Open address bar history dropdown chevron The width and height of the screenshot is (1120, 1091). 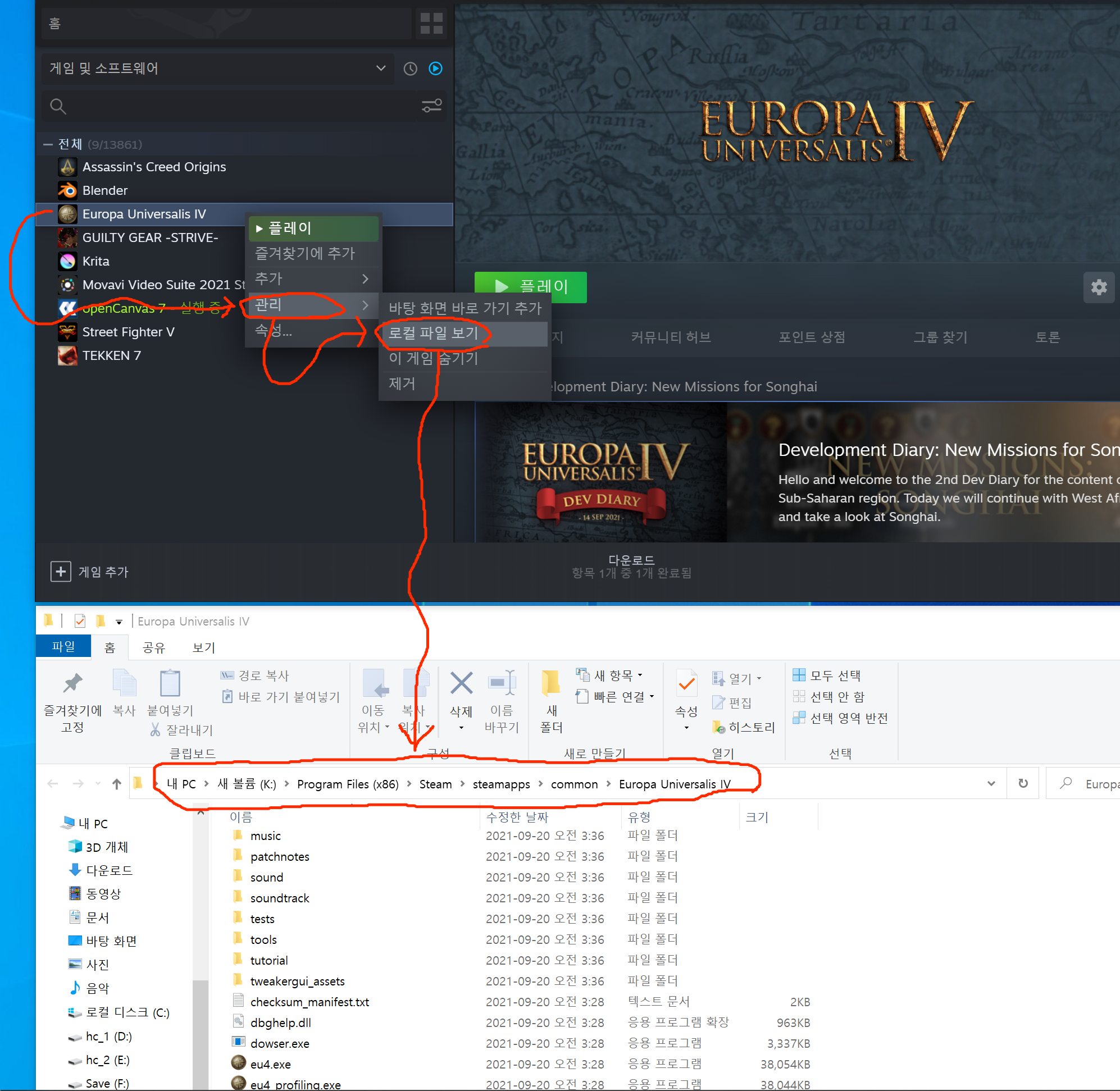991,784
